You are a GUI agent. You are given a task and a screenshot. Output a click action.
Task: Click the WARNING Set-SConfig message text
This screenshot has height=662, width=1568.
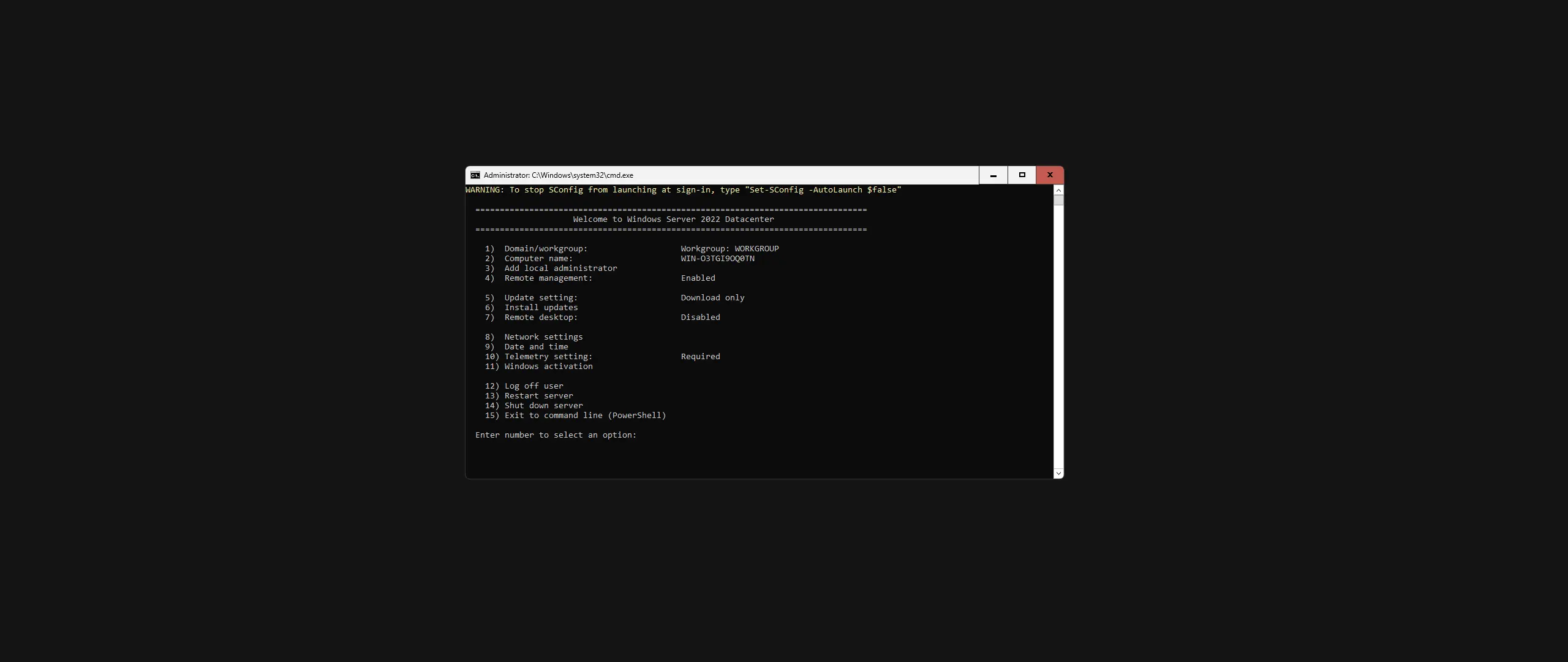682,189
